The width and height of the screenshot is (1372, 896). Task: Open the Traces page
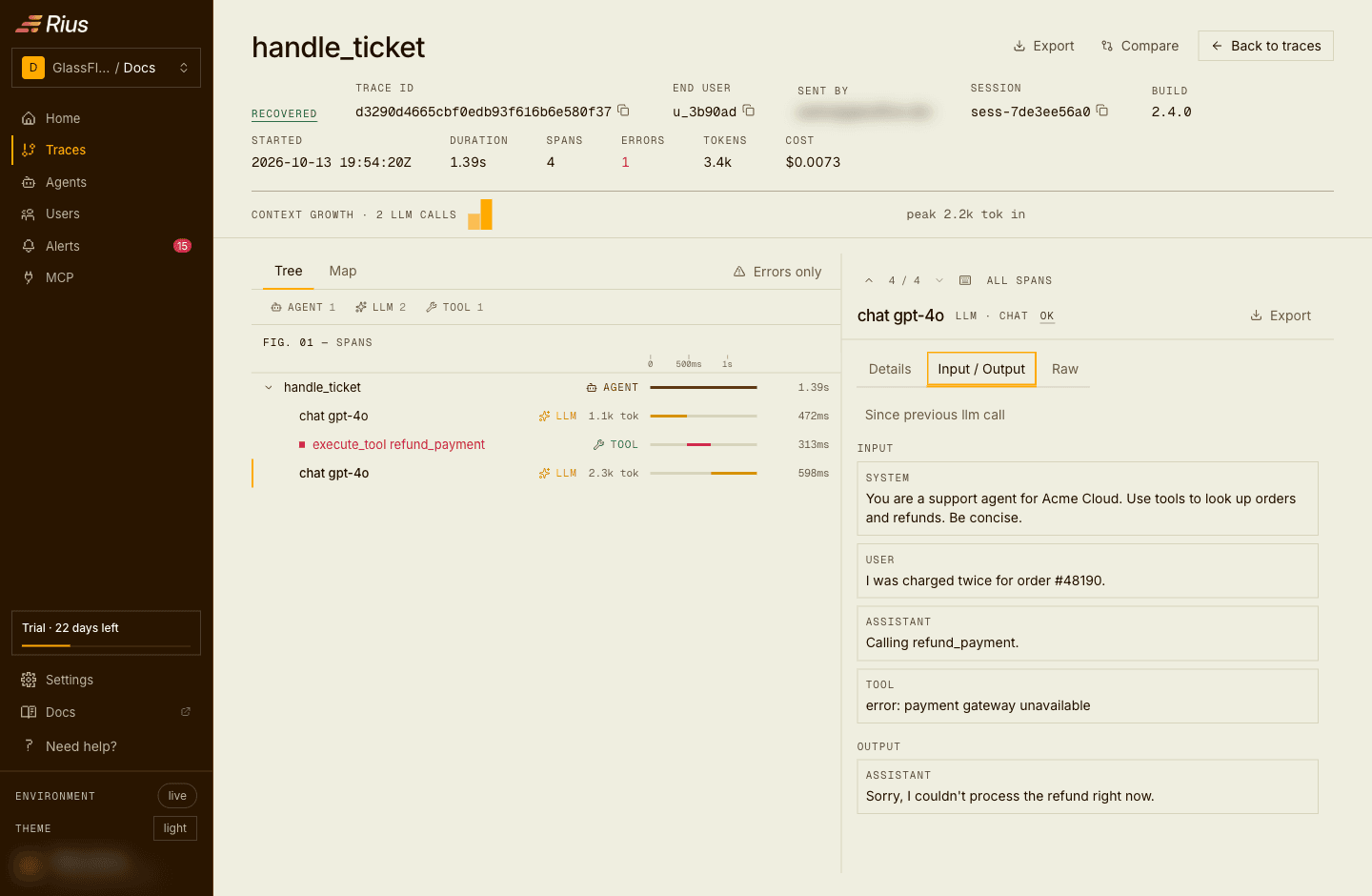(x=107, y=150)
